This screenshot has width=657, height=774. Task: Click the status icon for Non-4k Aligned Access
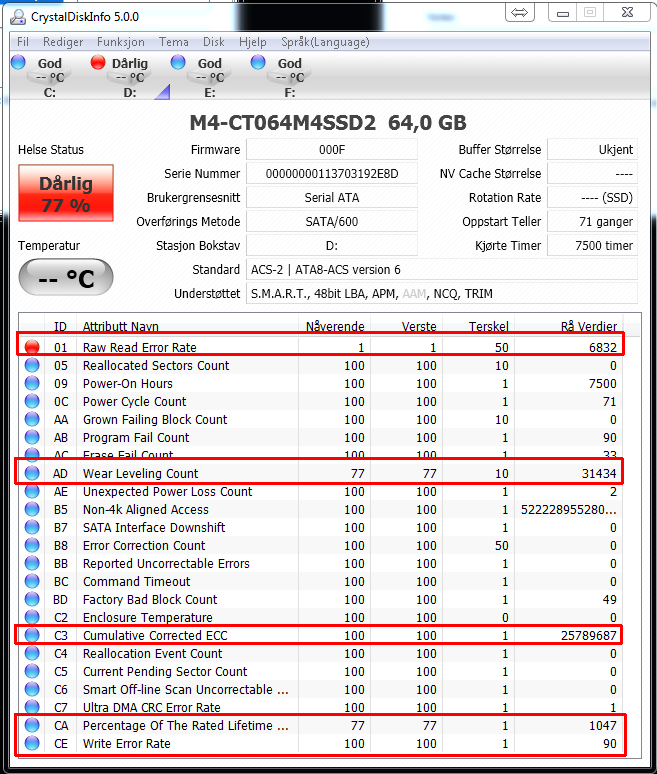[x=32, y=509]
